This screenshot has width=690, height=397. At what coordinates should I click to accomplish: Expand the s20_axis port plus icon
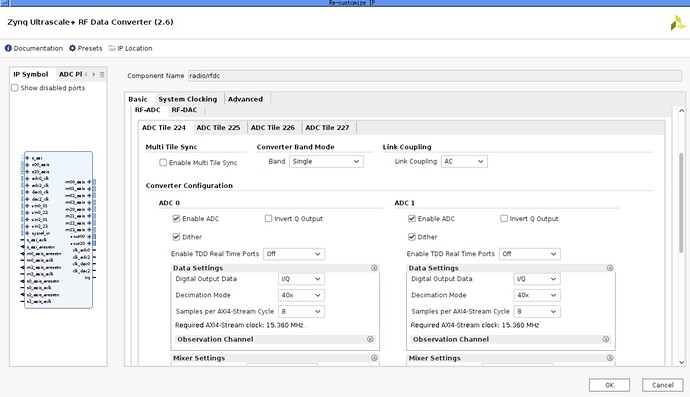click(x=27, y=172)
